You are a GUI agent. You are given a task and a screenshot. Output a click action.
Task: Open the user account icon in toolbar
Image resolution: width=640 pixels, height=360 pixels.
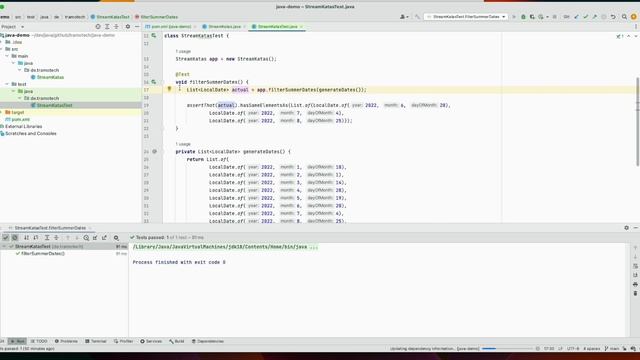[404, 17]
